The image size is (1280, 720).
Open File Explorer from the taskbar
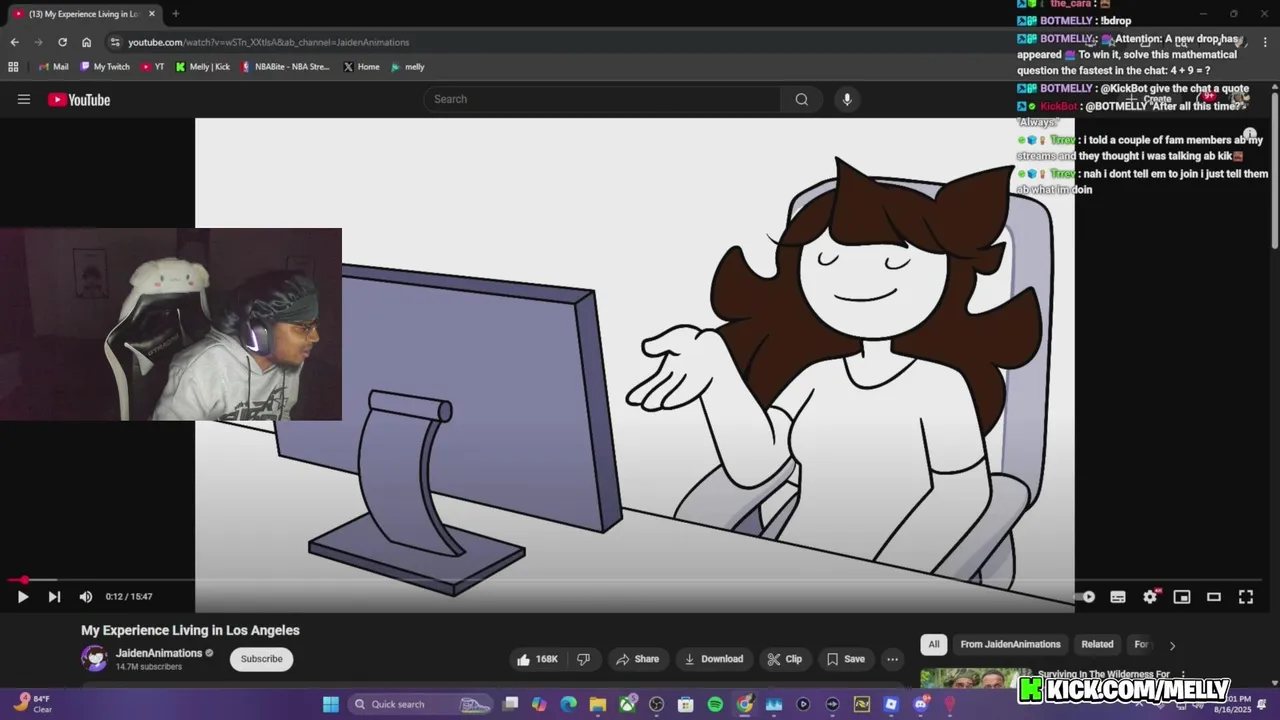[x=597, y=704]
